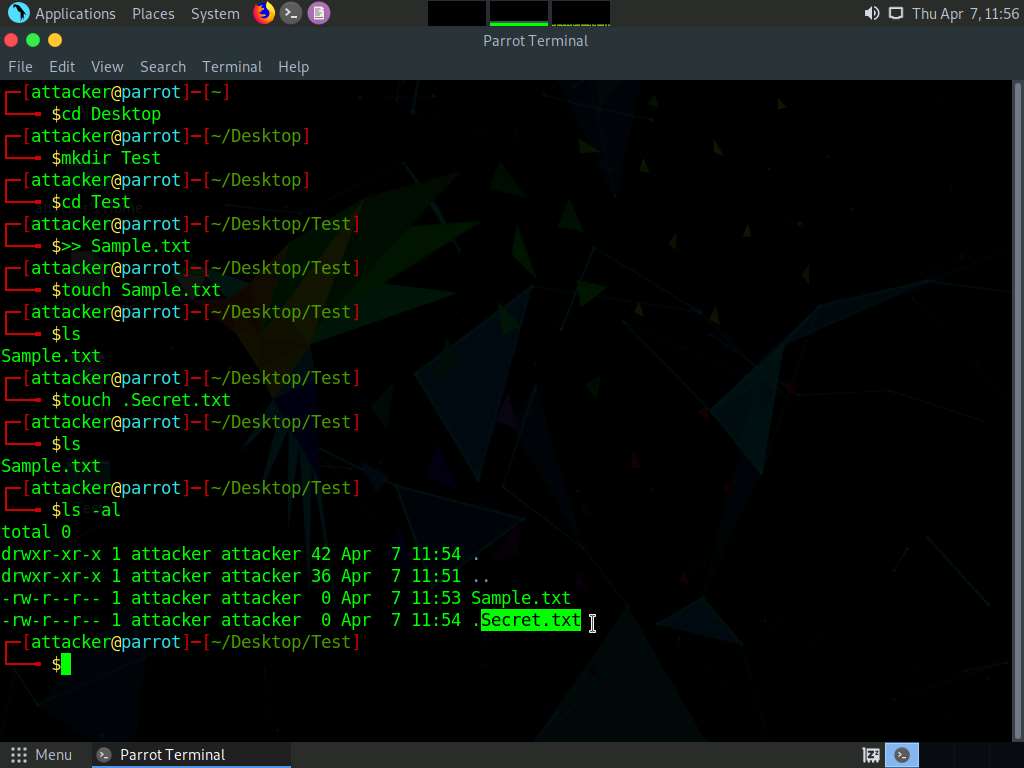Open the File menu
The width and height of the screenshot is (1024, 768).
pyautogui.click(x=20, y=66)
